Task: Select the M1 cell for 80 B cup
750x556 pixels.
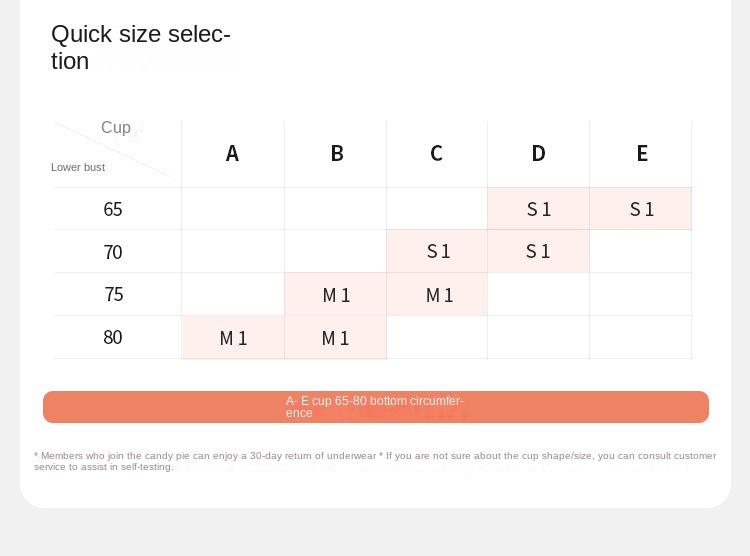Action: [335, 338]
